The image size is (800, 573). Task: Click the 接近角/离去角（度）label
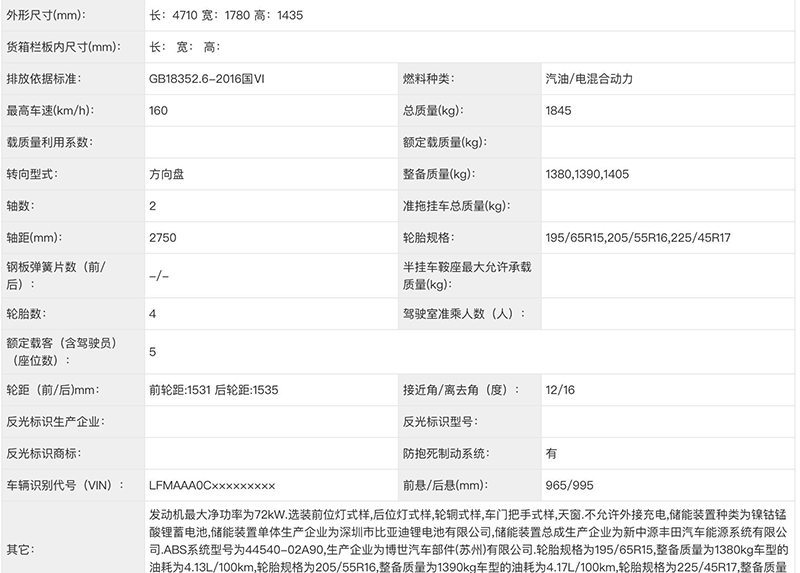[x=461, y=390]
